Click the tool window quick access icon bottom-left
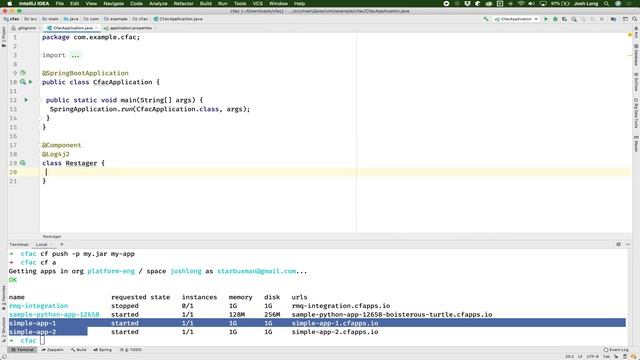The width and height of the screenshot is (640, 360). tap(4, 356)
